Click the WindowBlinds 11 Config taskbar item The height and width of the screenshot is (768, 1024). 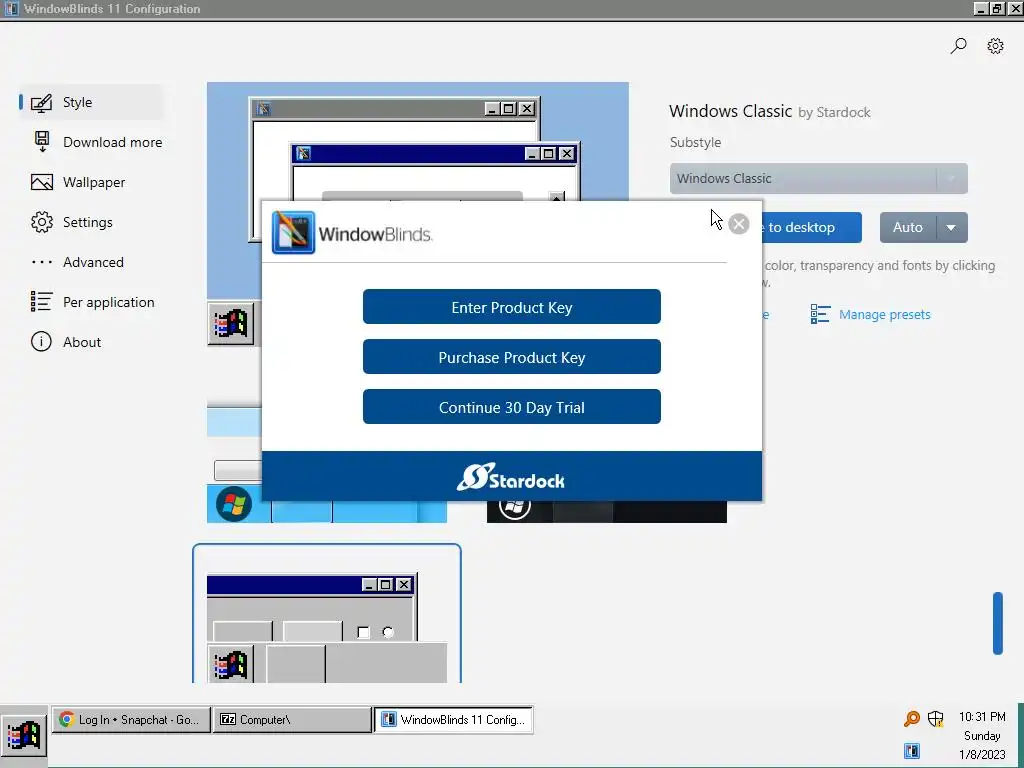pos(454,720)
